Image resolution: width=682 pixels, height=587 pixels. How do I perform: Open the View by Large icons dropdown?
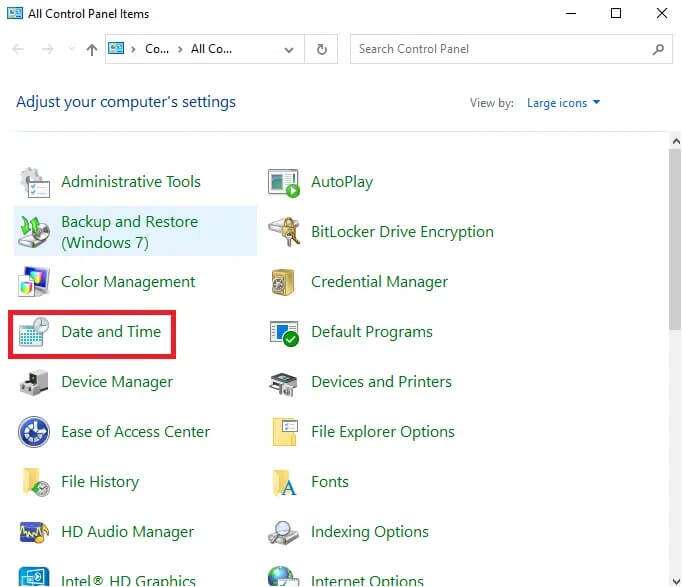tap(563, 103)
